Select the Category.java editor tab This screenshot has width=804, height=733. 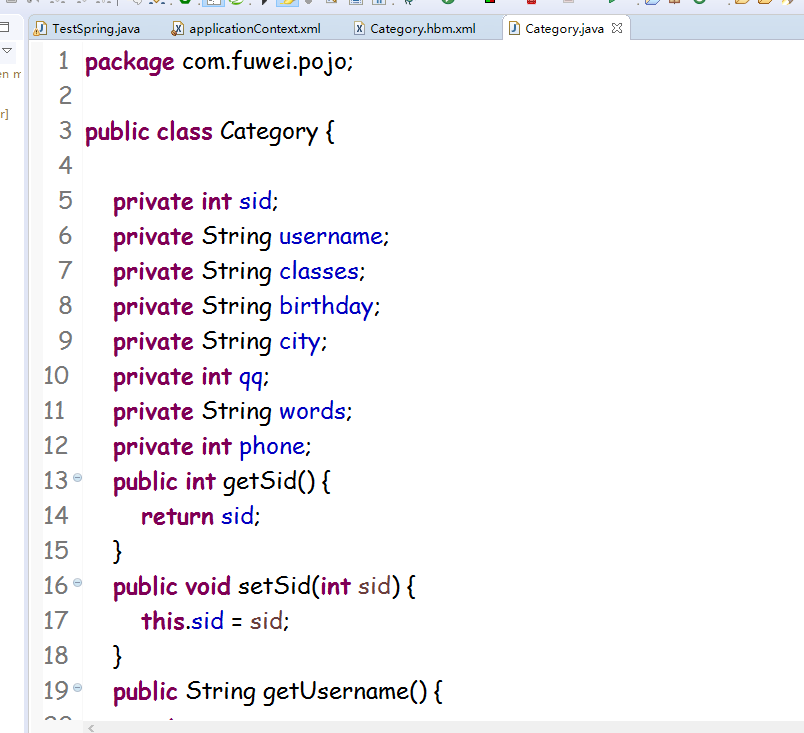(x=564, y=29)
